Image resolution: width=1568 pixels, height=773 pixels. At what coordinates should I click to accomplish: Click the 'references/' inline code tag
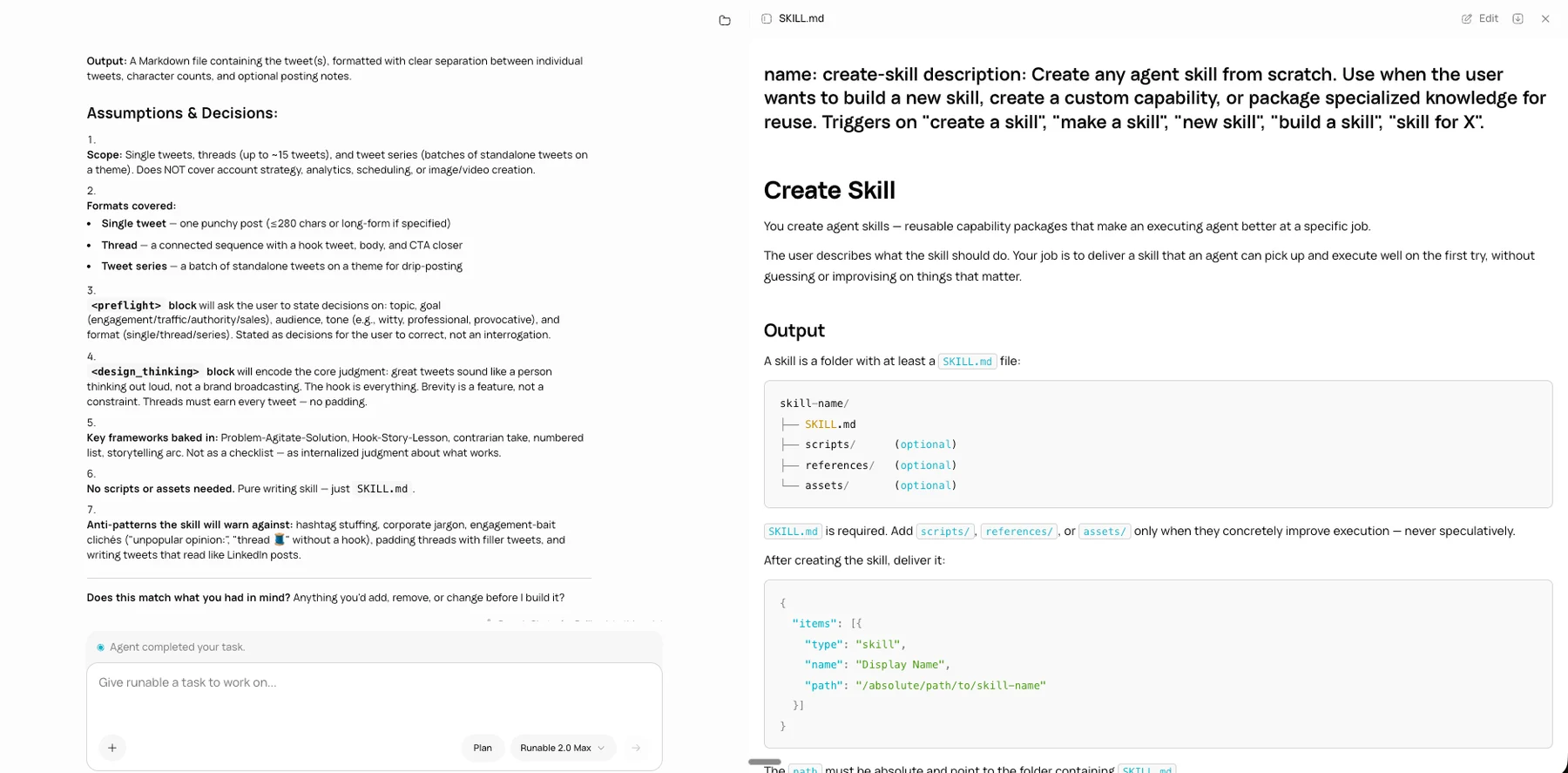point(1018,531)
